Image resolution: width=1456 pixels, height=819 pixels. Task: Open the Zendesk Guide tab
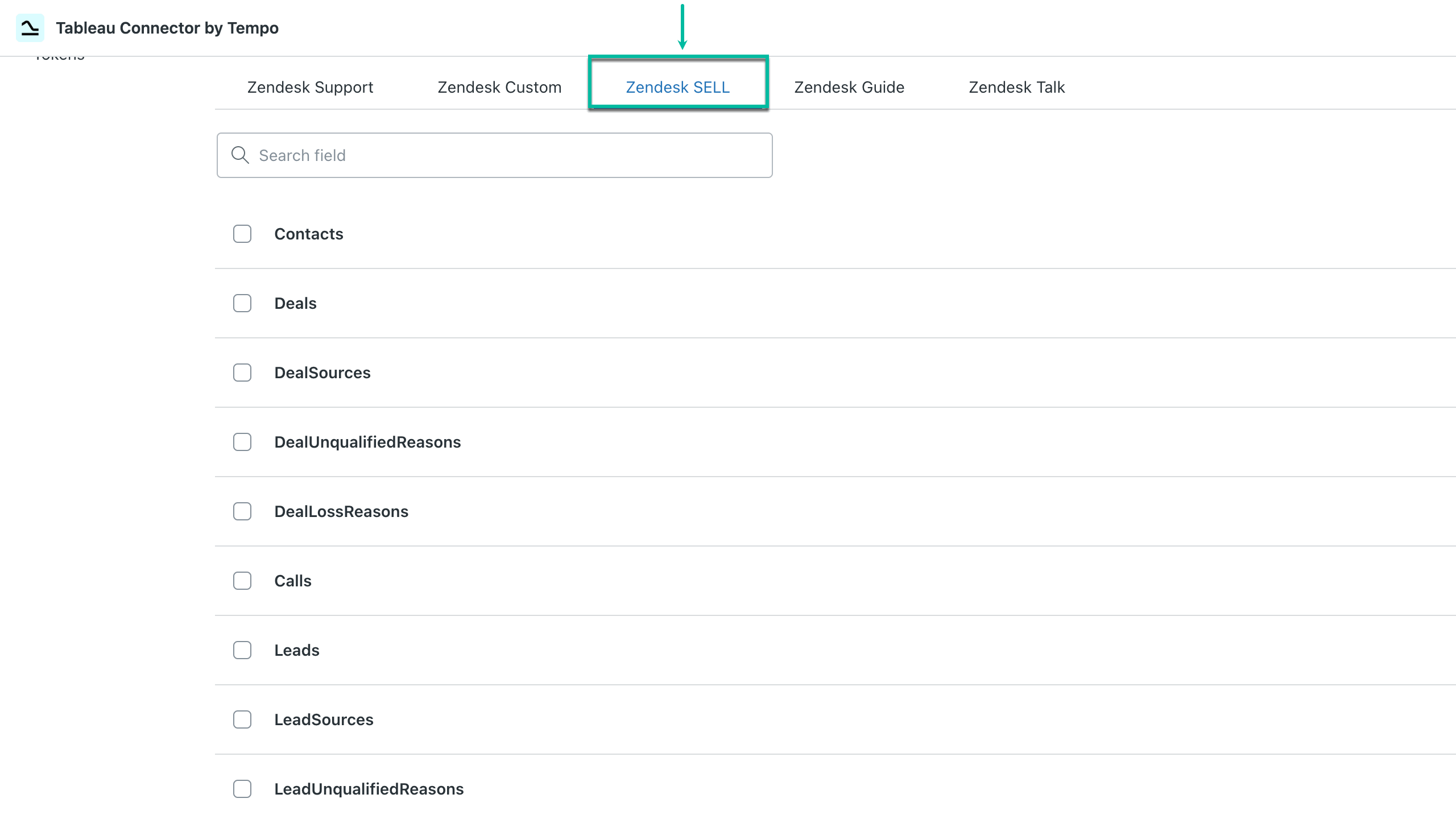point(849,87)
